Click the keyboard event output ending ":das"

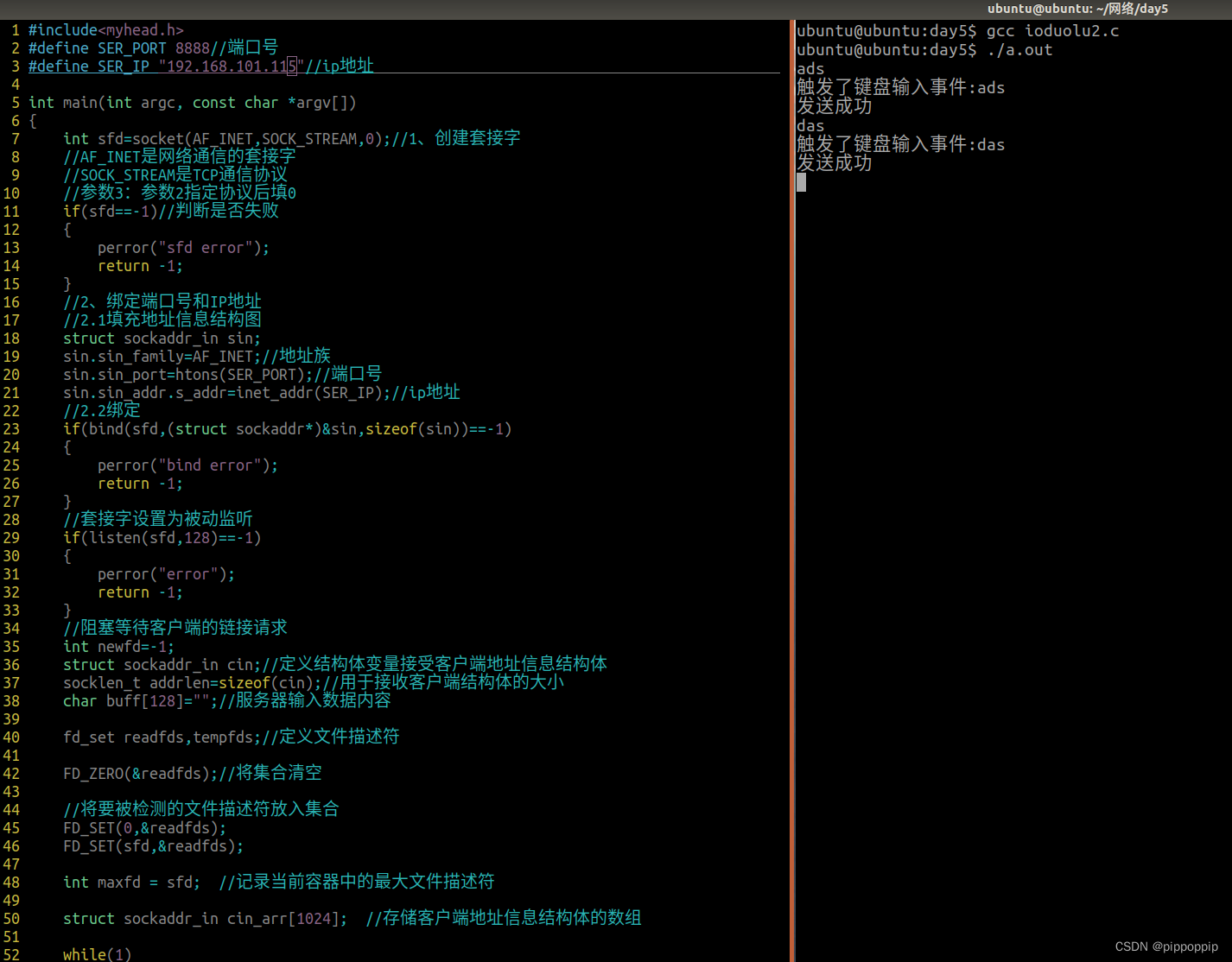900,144
